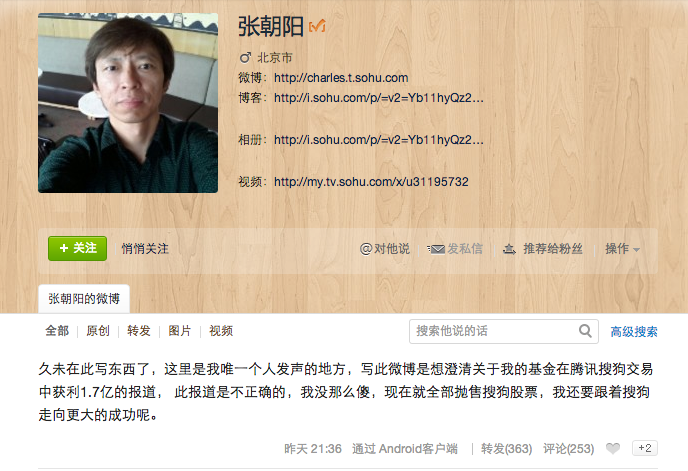Viewport: 688px width, 471px height.
Task: Open the my.tv.sohu.com video link
Action: coord(371,182)
